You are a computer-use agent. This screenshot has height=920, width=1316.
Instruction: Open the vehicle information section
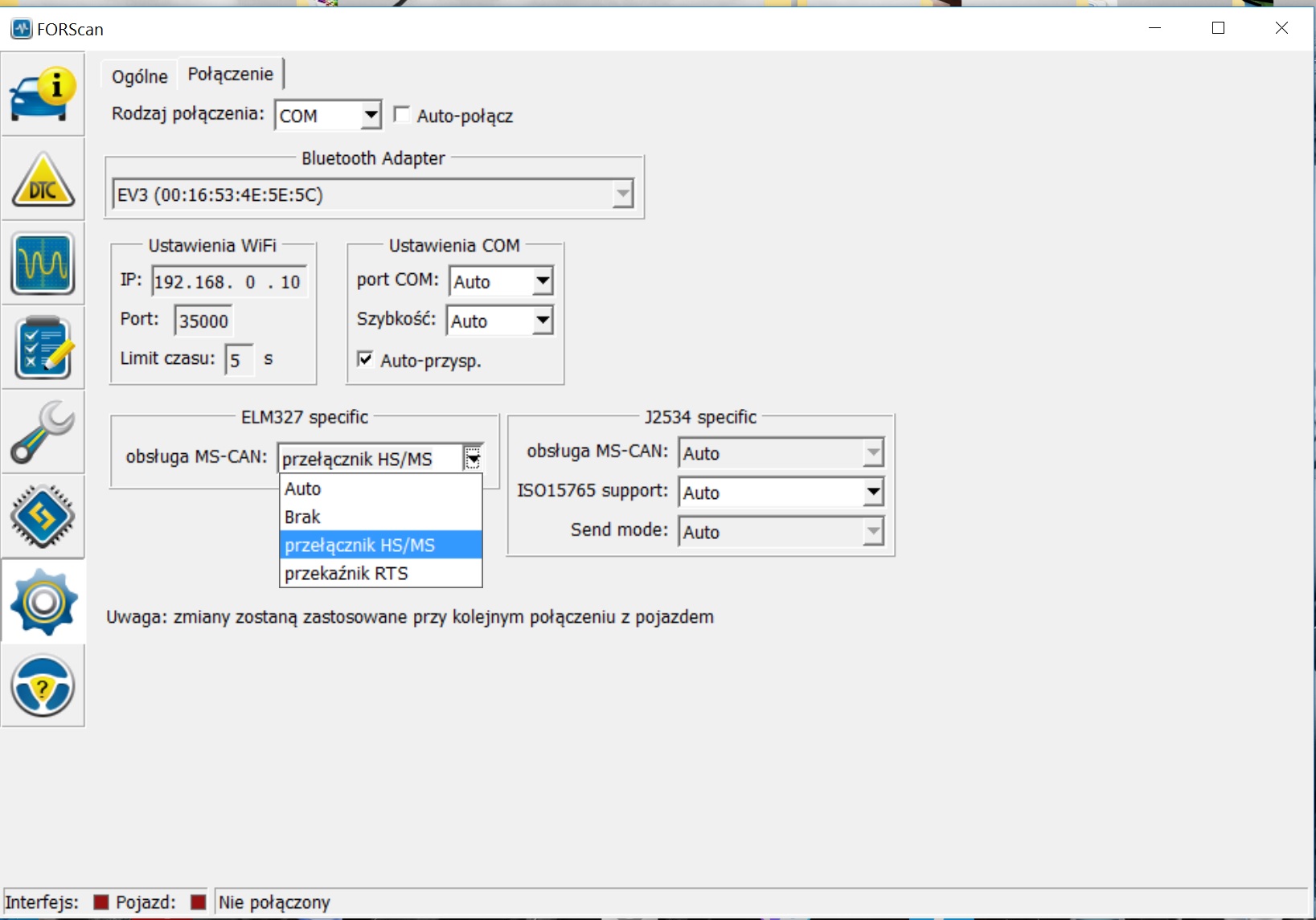pos(43,94)
